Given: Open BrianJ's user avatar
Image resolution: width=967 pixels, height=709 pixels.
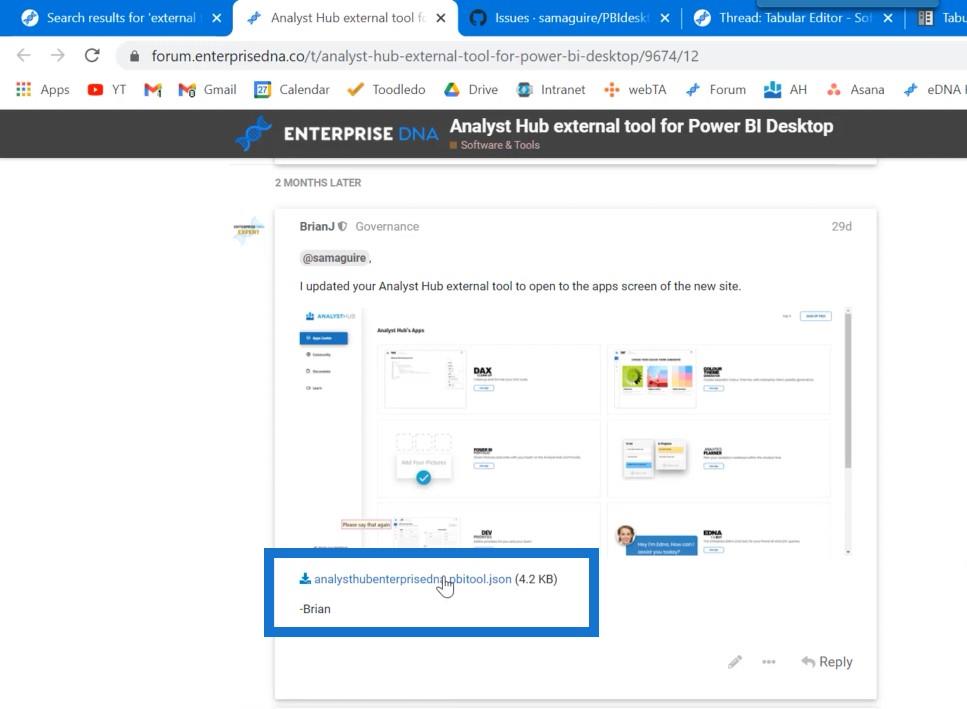Looking at the screenshot, I should (249, 230).
